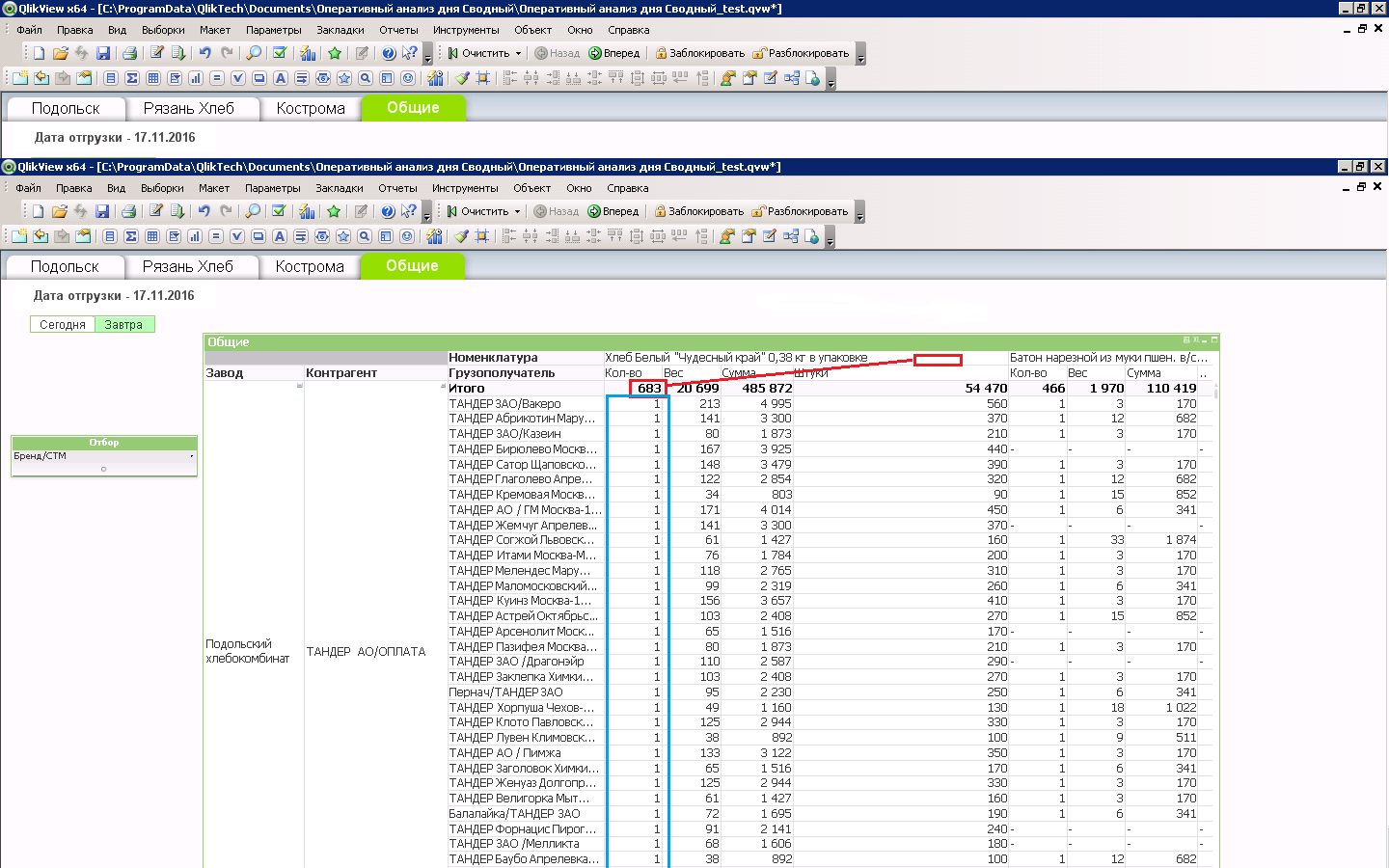Open Help topics icon in lower window

(388, 211)
